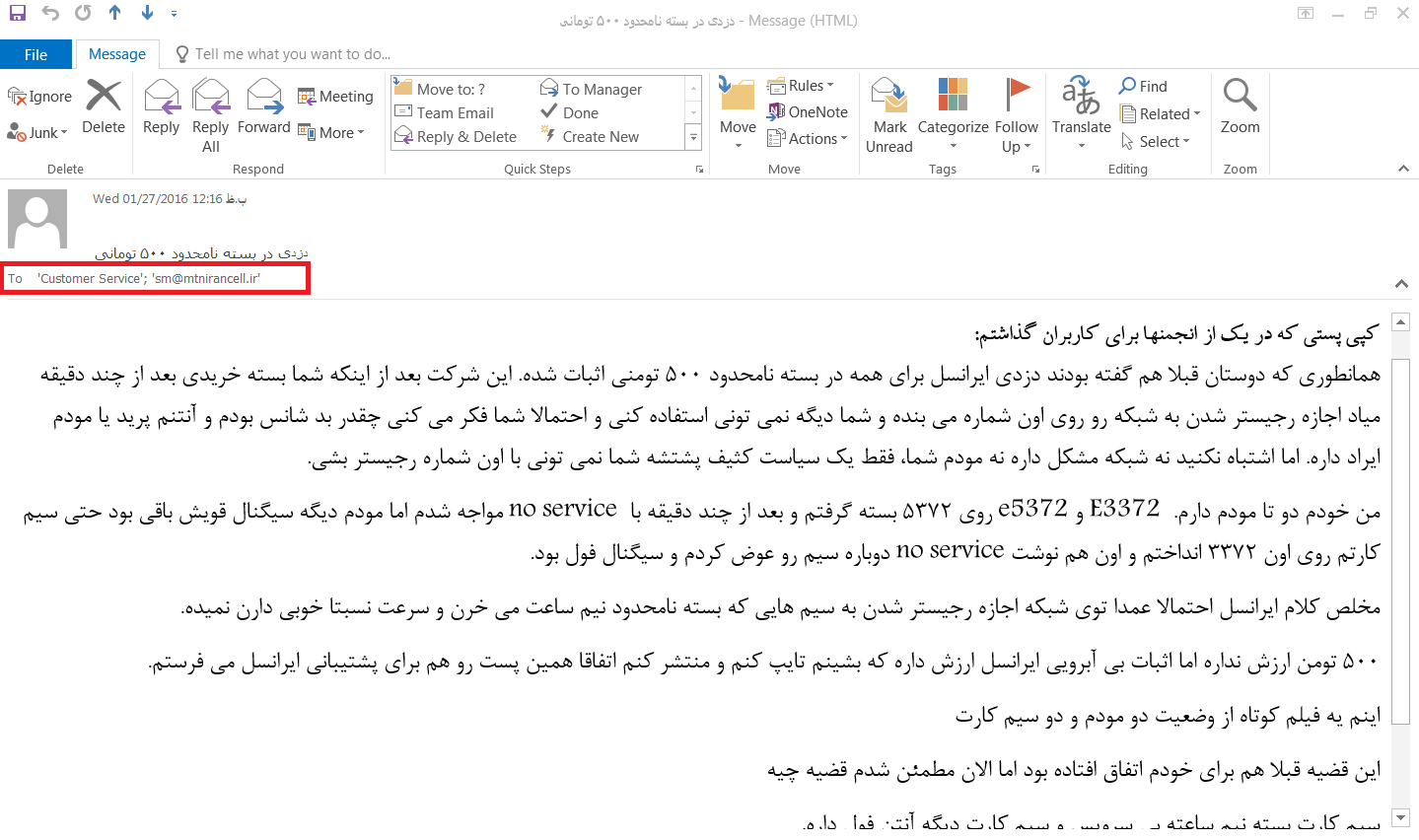Collapse the ribbon with chevron

point(1403,169)
